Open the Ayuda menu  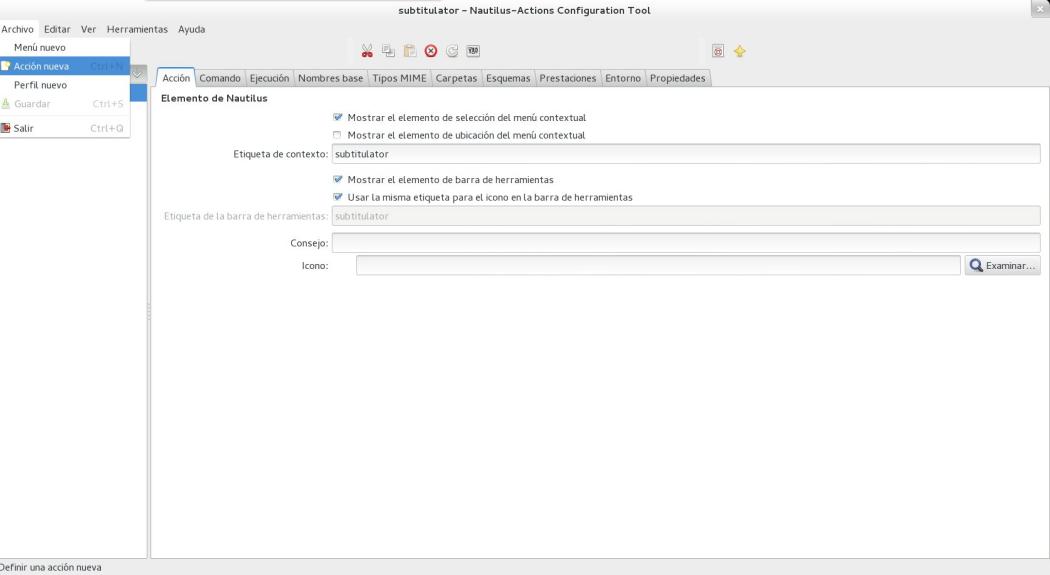(x=192, y=29)
